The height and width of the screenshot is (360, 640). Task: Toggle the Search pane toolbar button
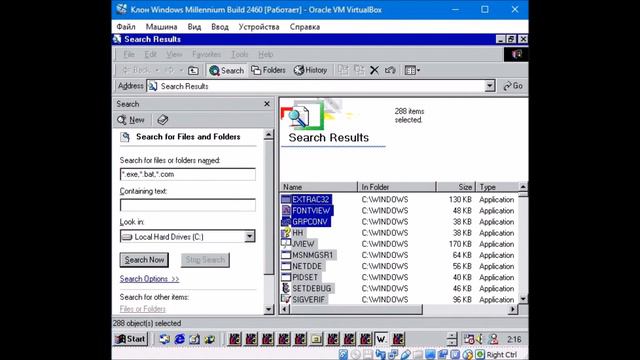tap(227, 70)
